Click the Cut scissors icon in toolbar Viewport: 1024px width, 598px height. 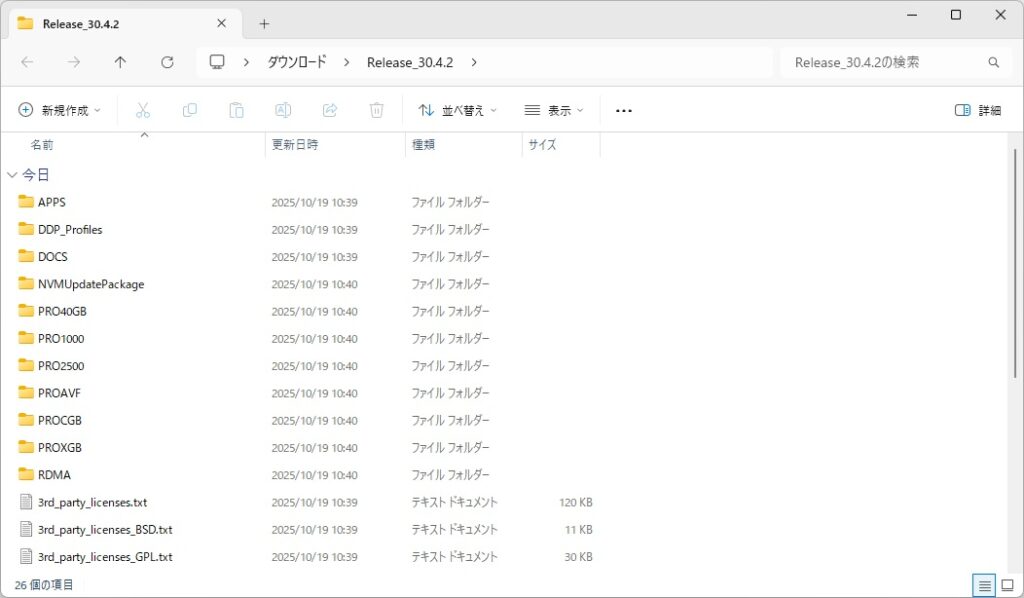tap(143, 110)
